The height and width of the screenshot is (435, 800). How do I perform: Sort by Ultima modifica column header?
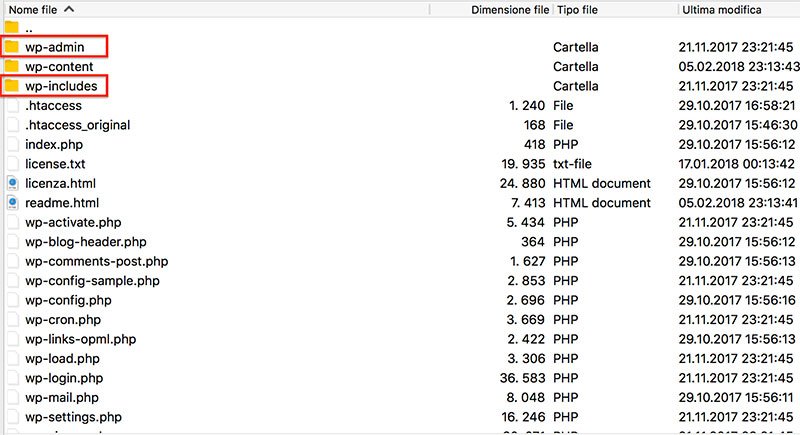[x=721, y=10]
